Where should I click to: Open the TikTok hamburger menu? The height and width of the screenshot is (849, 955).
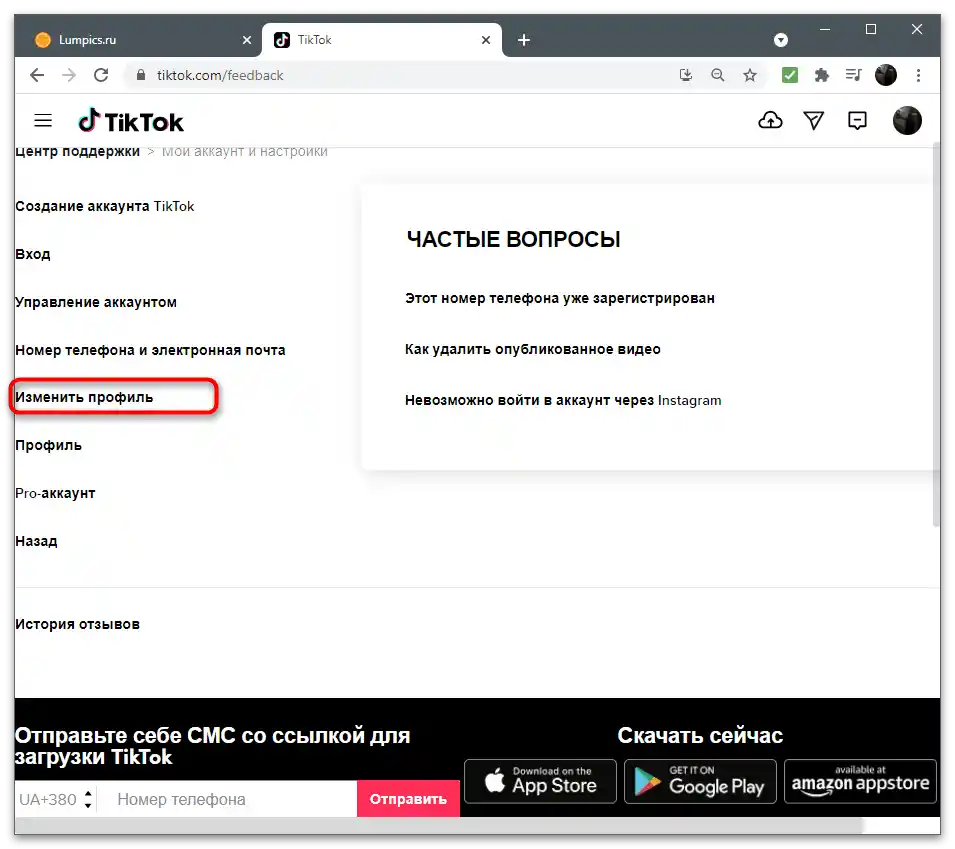(43, 121)
